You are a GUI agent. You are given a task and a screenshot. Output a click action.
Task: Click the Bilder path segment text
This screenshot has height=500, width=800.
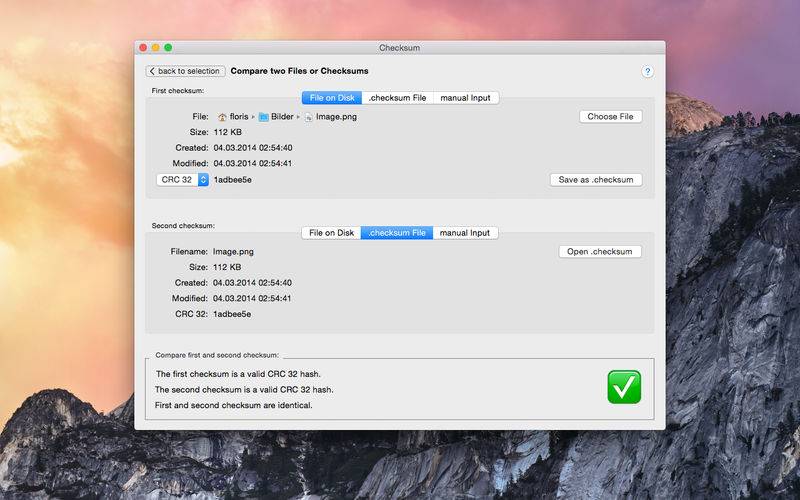282,116
